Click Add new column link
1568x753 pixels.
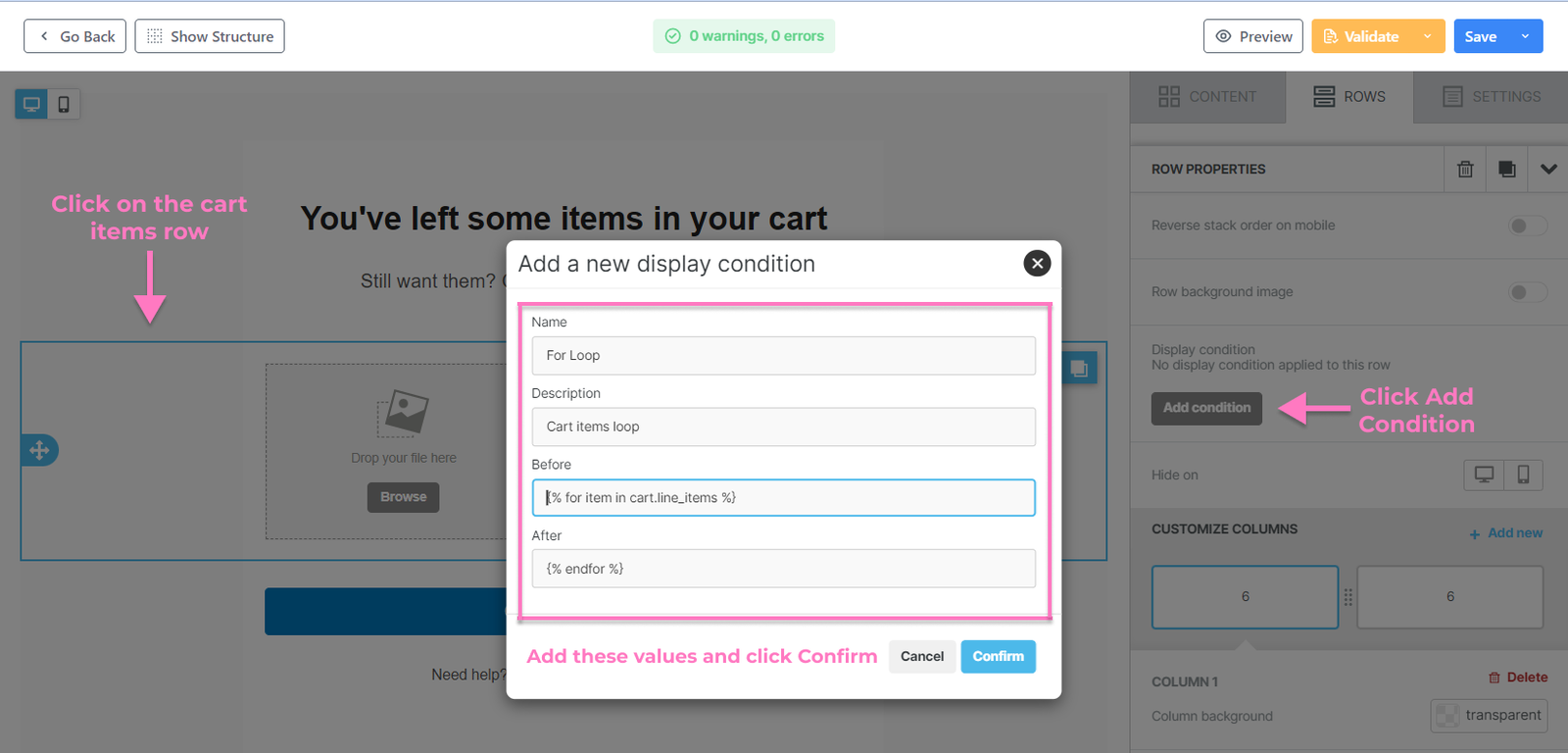pyautogui.click(x=1506, y=533)
